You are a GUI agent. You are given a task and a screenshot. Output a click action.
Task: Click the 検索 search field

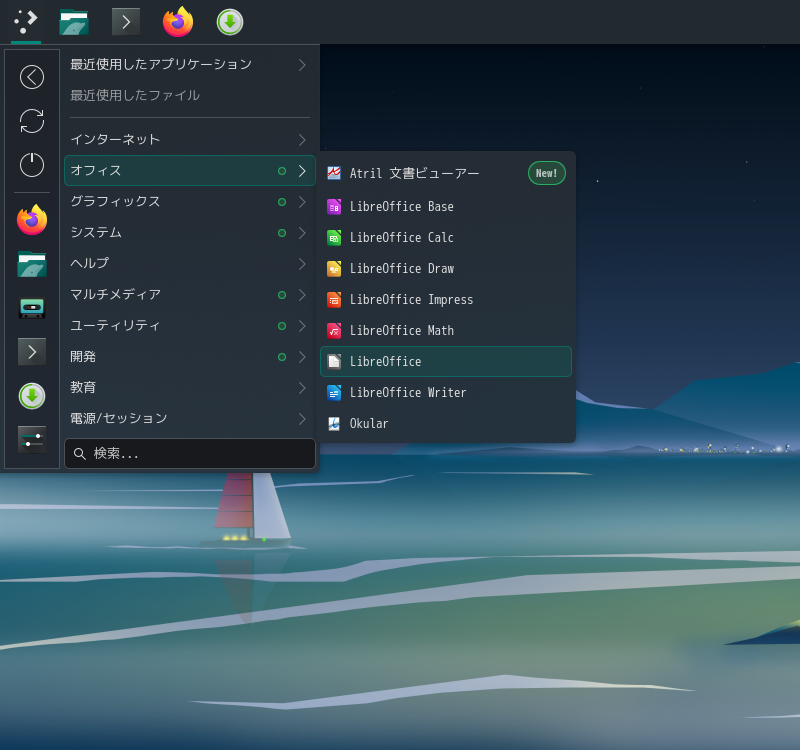pos(190,454)
